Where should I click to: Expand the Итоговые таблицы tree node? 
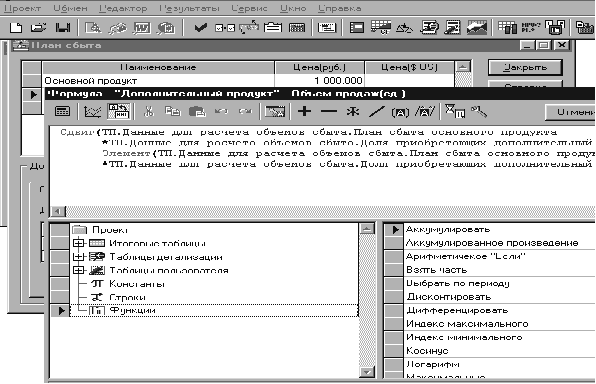pos(78,243)
